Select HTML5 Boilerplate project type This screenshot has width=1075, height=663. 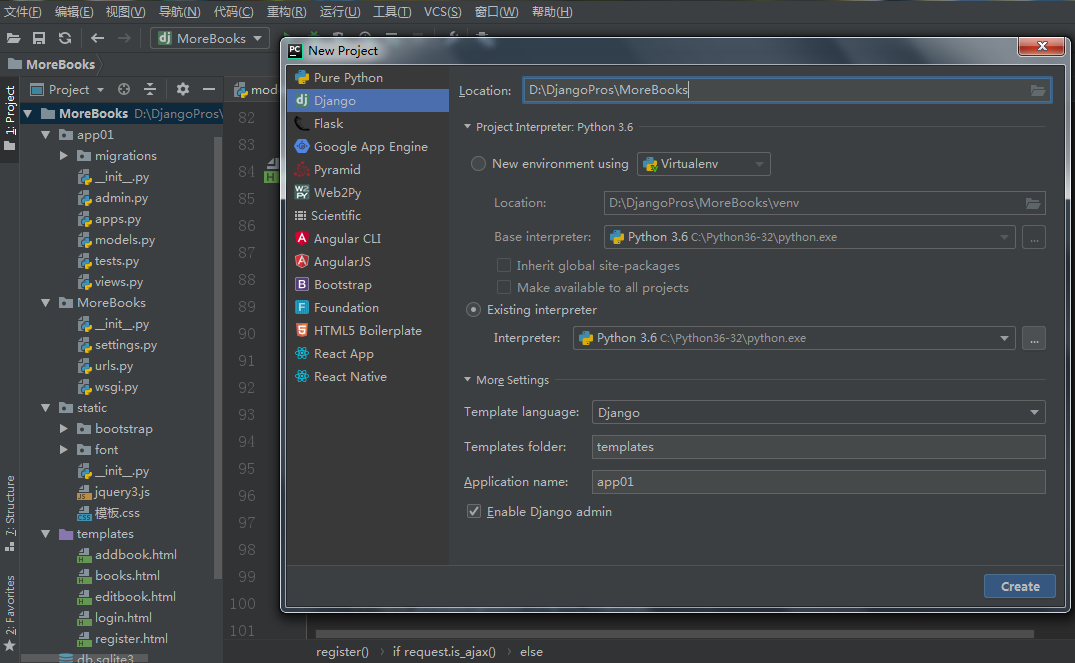click(367, 330)
